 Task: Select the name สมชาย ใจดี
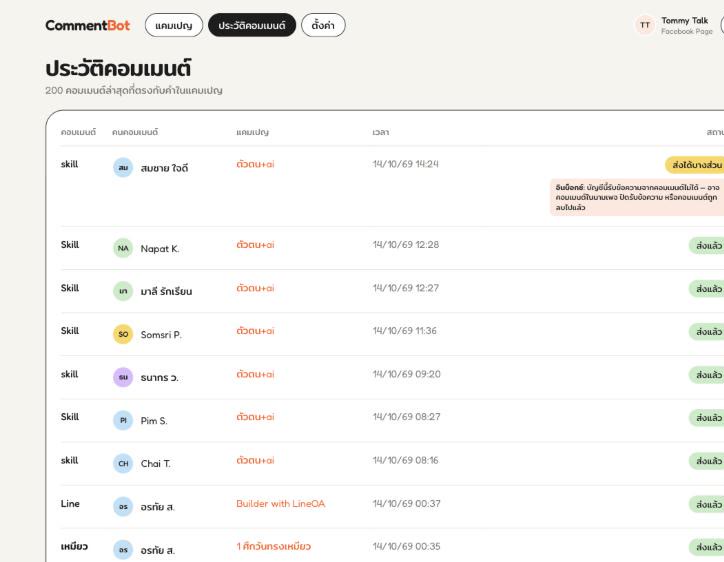click(164, 168)
